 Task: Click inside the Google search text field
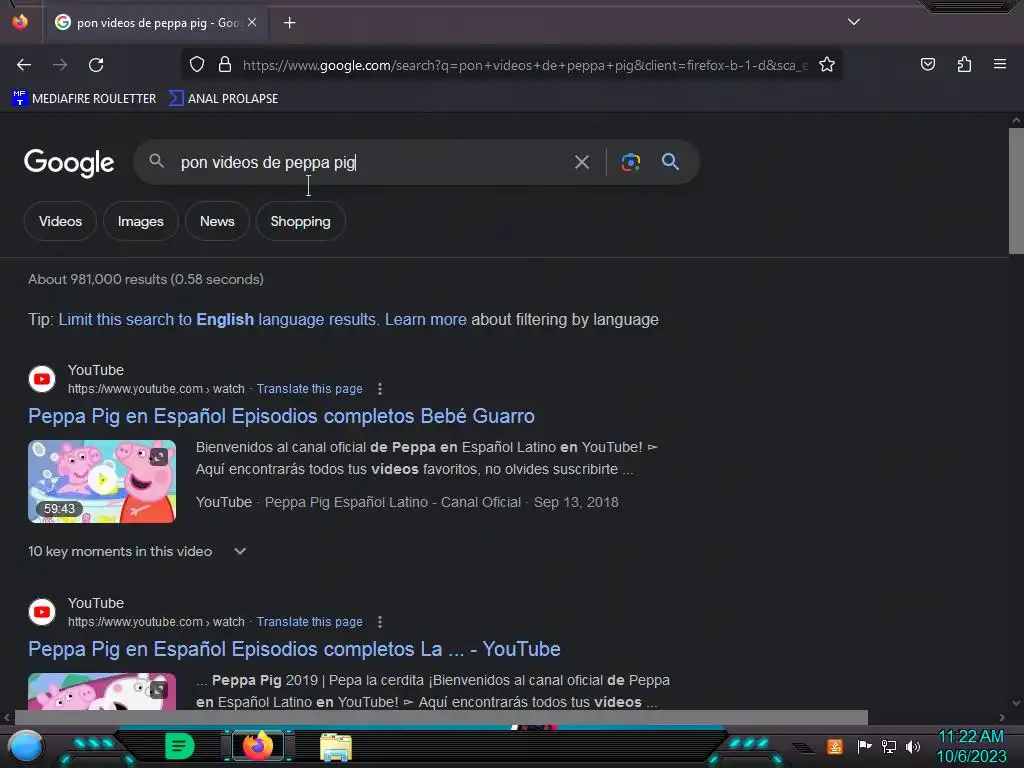click(x=369, y=162)
